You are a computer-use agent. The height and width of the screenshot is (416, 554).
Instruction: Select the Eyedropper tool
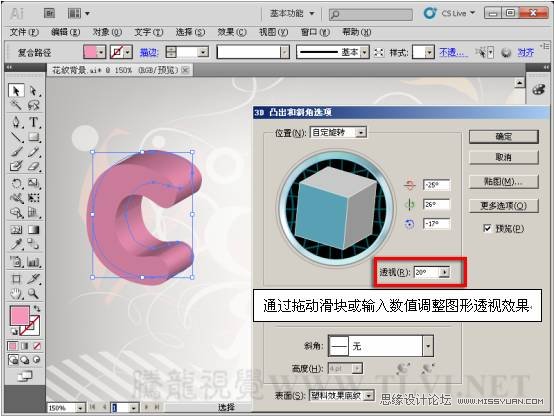(x=16, y=244)
